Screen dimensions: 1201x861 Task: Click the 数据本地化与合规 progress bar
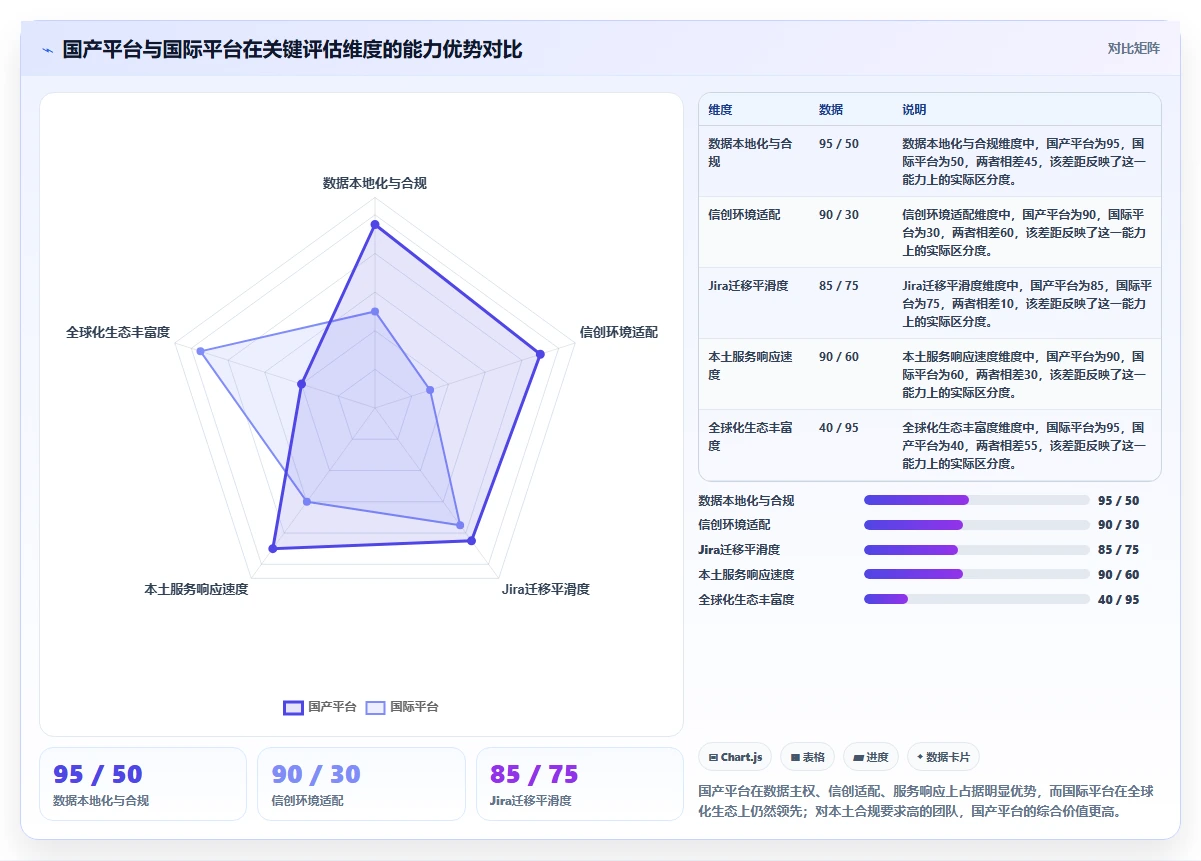click(976, 500)
